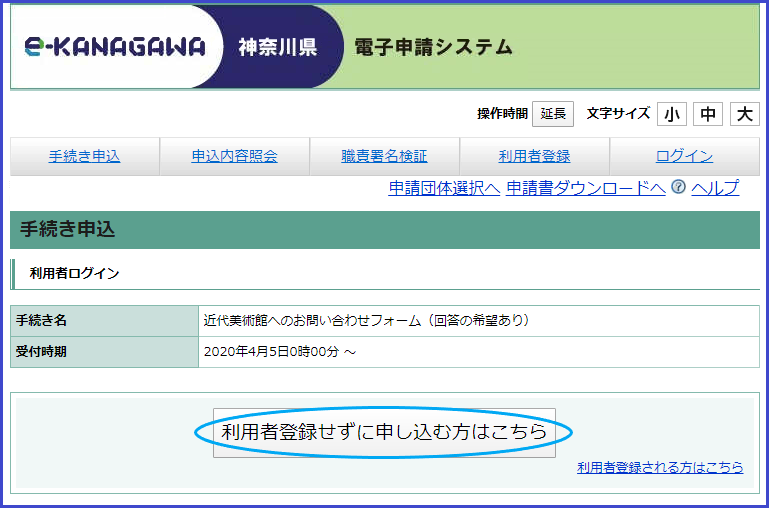Viewport: 769px width, 508px height.
Task: Open the ログイン menu tab
Action: coord(685,156)
